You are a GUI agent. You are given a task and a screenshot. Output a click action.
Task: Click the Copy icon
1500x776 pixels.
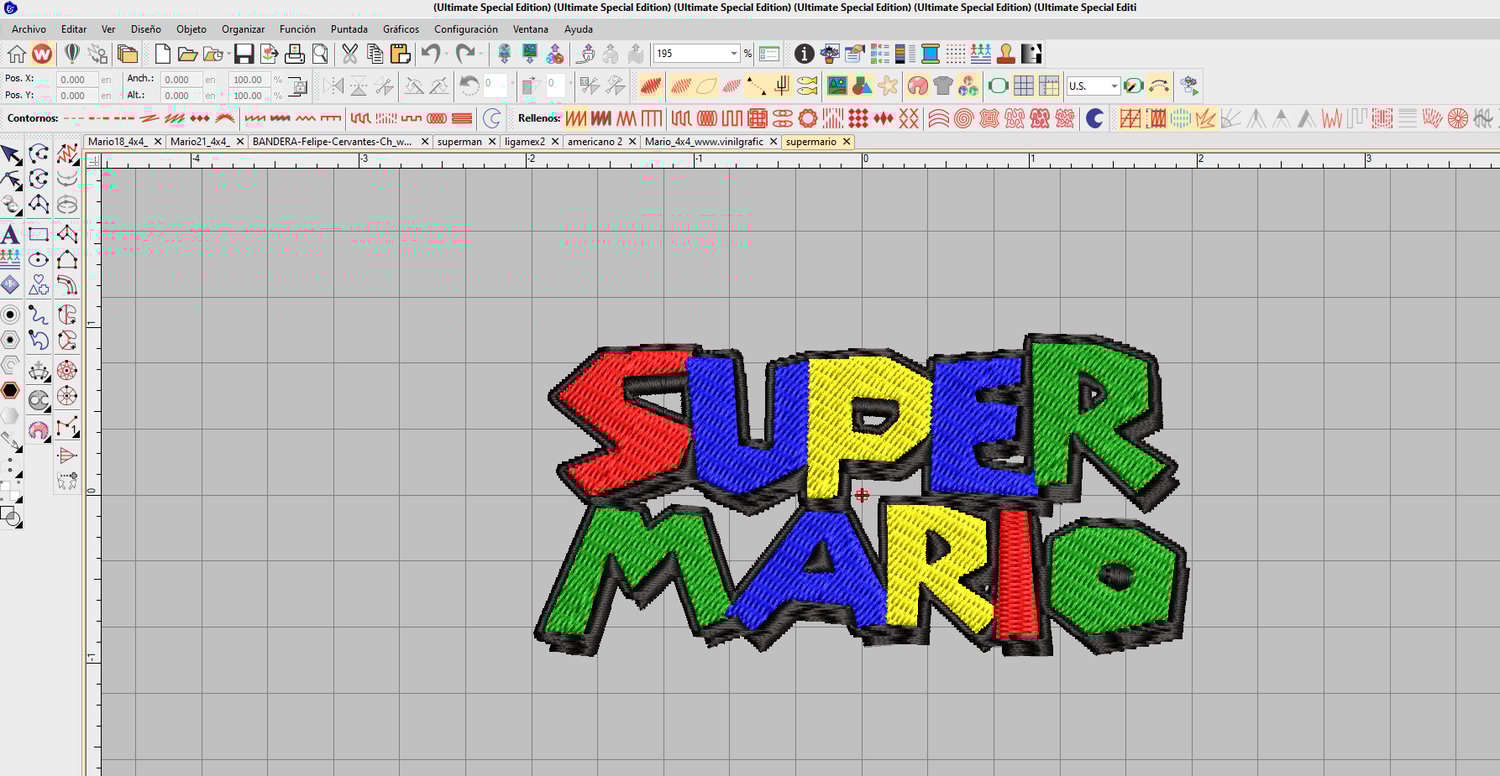[374, 54]
